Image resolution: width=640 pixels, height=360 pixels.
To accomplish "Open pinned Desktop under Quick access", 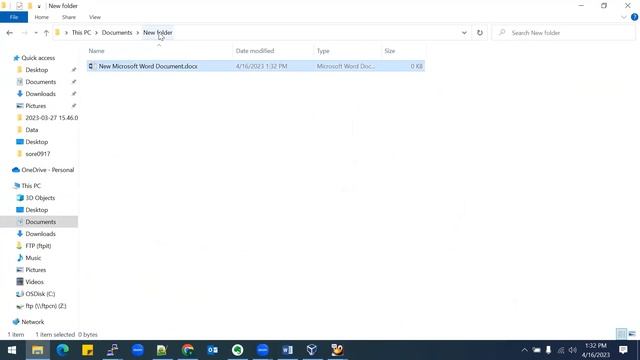I will pyautogui.click(x=37, y=70).
